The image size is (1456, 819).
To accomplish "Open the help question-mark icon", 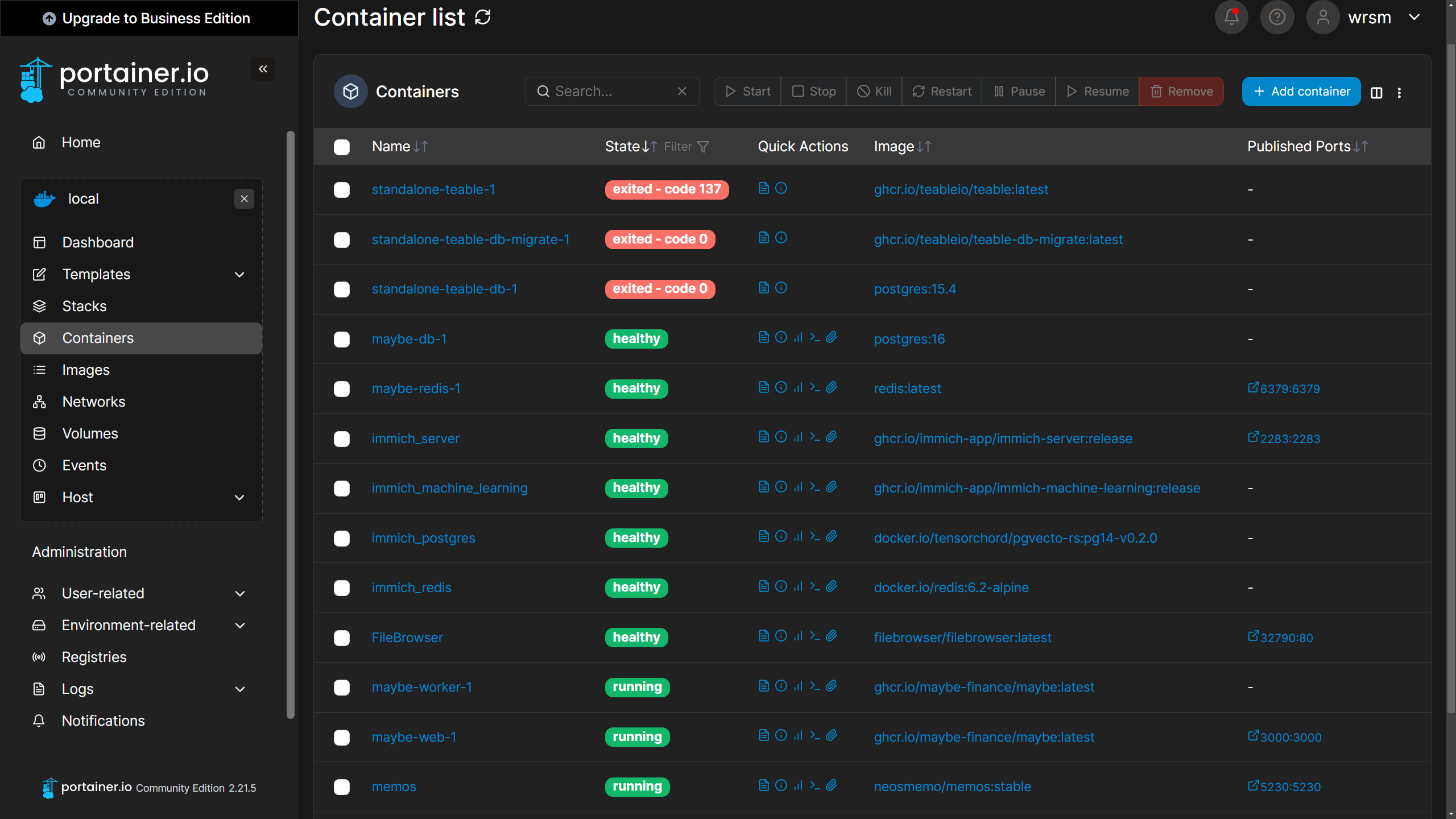I will click(x=1277, y=17).
